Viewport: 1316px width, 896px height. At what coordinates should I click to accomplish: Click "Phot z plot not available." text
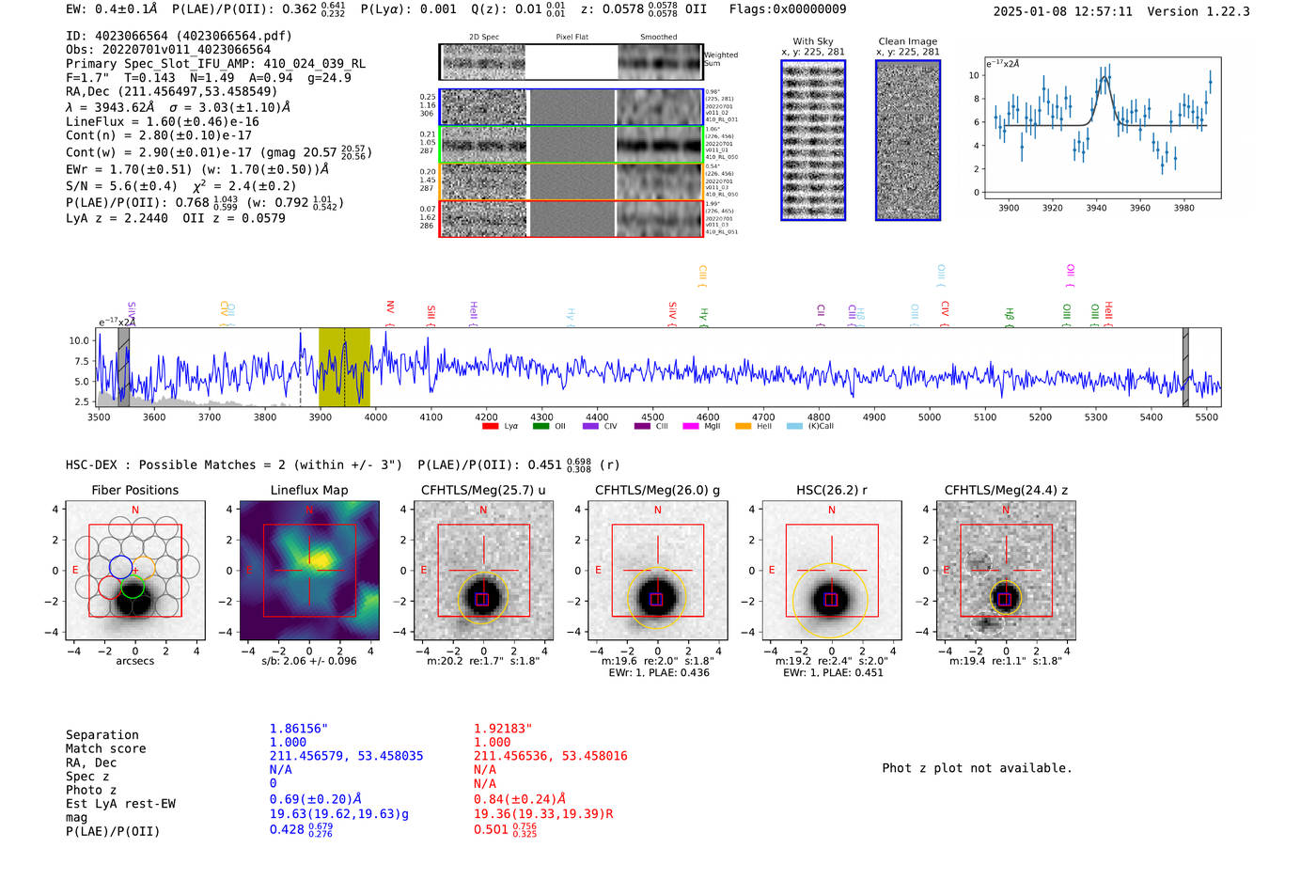pyautogui.click(x=977, y=768)
